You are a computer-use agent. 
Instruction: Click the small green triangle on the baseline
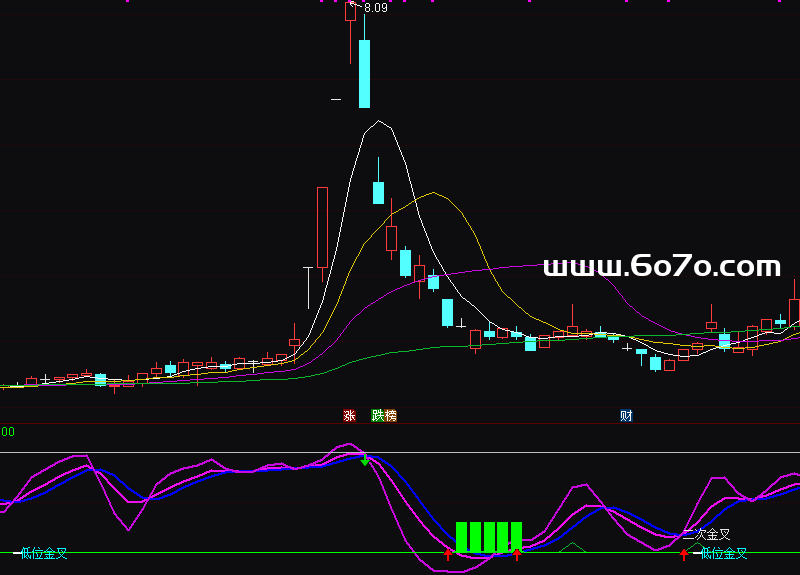pos(571,547)
